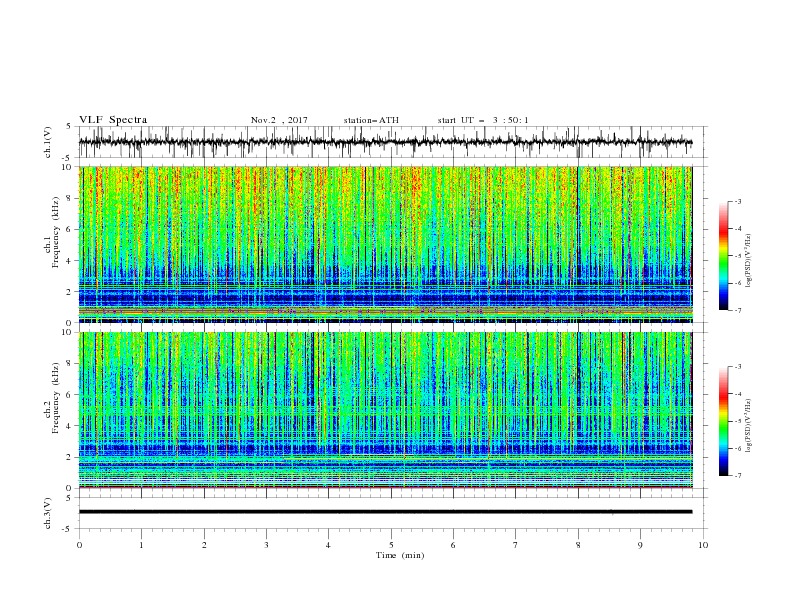Click the ch.3 flat waveform trace
The height and width of the screenshot is (612, 792).
385,512
